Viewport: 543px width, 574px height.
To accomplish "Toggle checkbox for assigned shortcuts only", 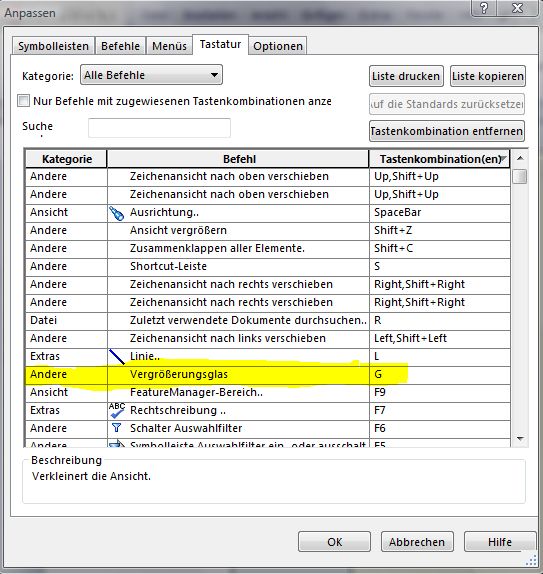I will 23,101.
